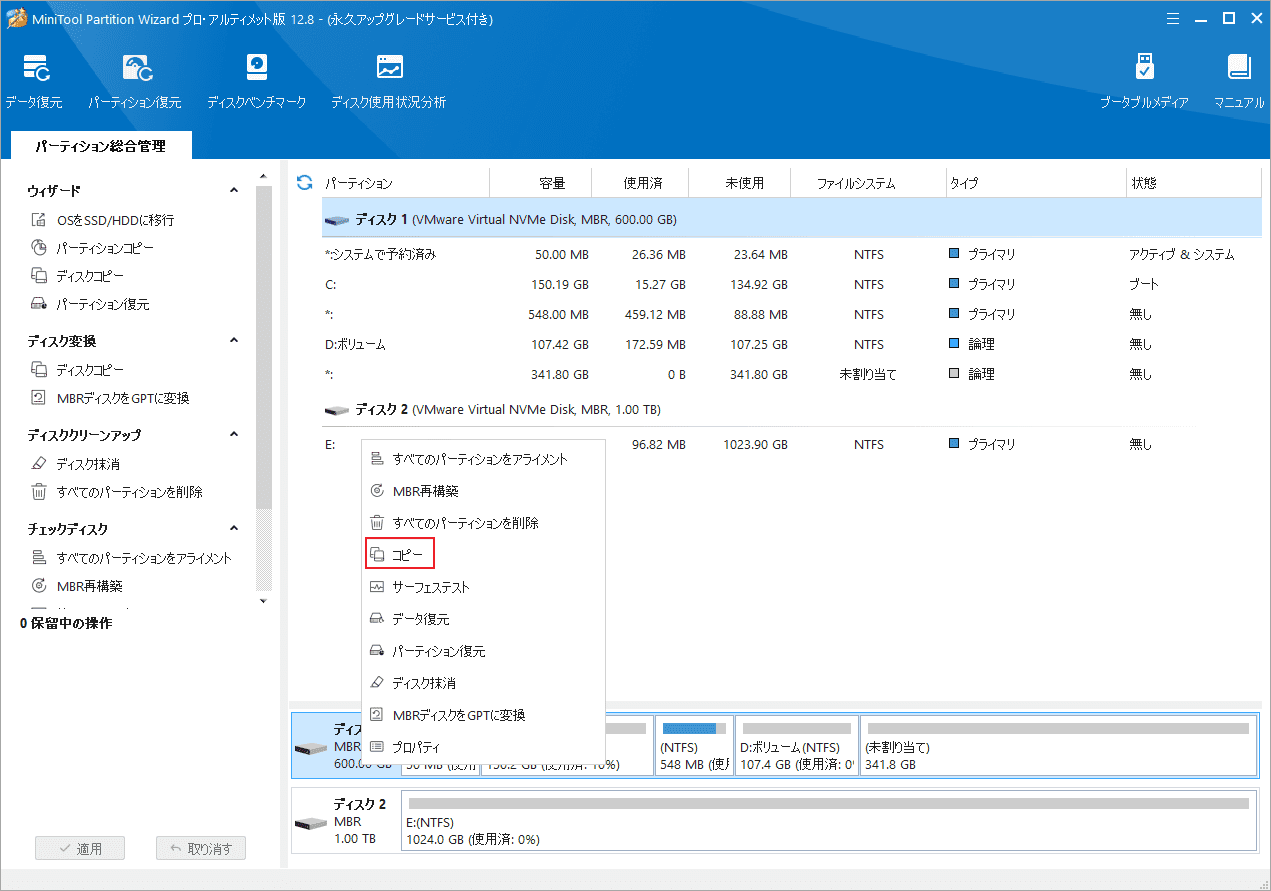Select the ディスク 2 header row
The height and width of the screenshot is (891, 1271).
[x=791, y=410]
